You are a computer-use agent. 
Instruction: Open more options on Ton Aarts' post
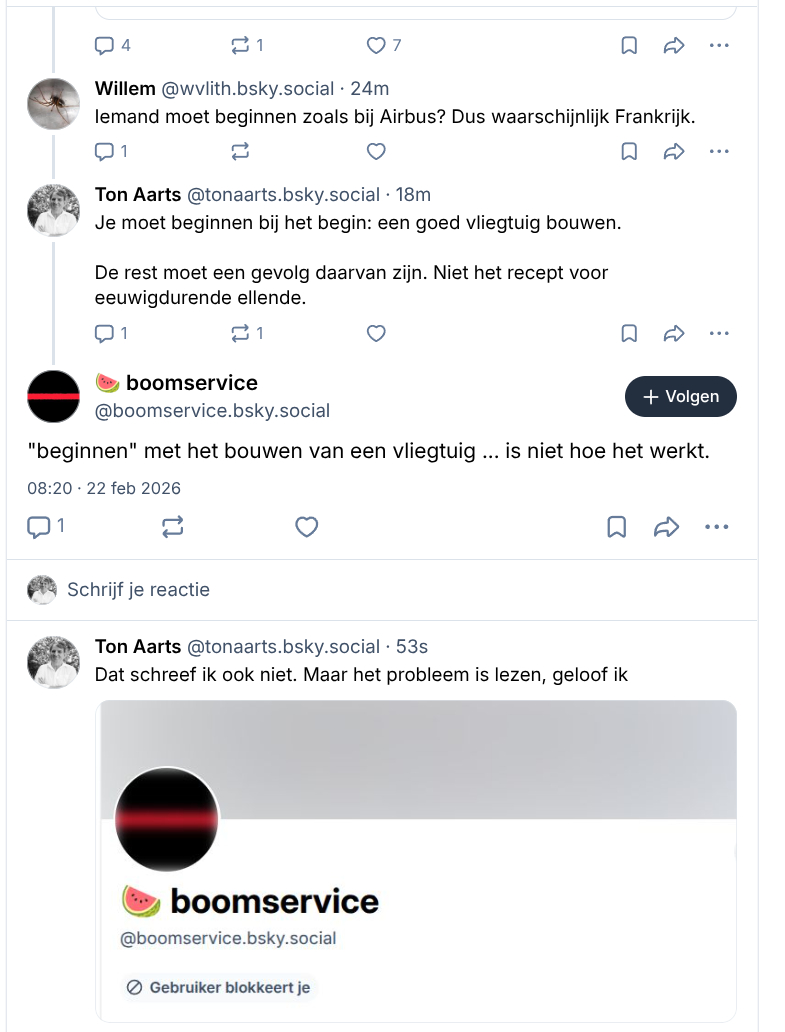(x=719, y=333)
